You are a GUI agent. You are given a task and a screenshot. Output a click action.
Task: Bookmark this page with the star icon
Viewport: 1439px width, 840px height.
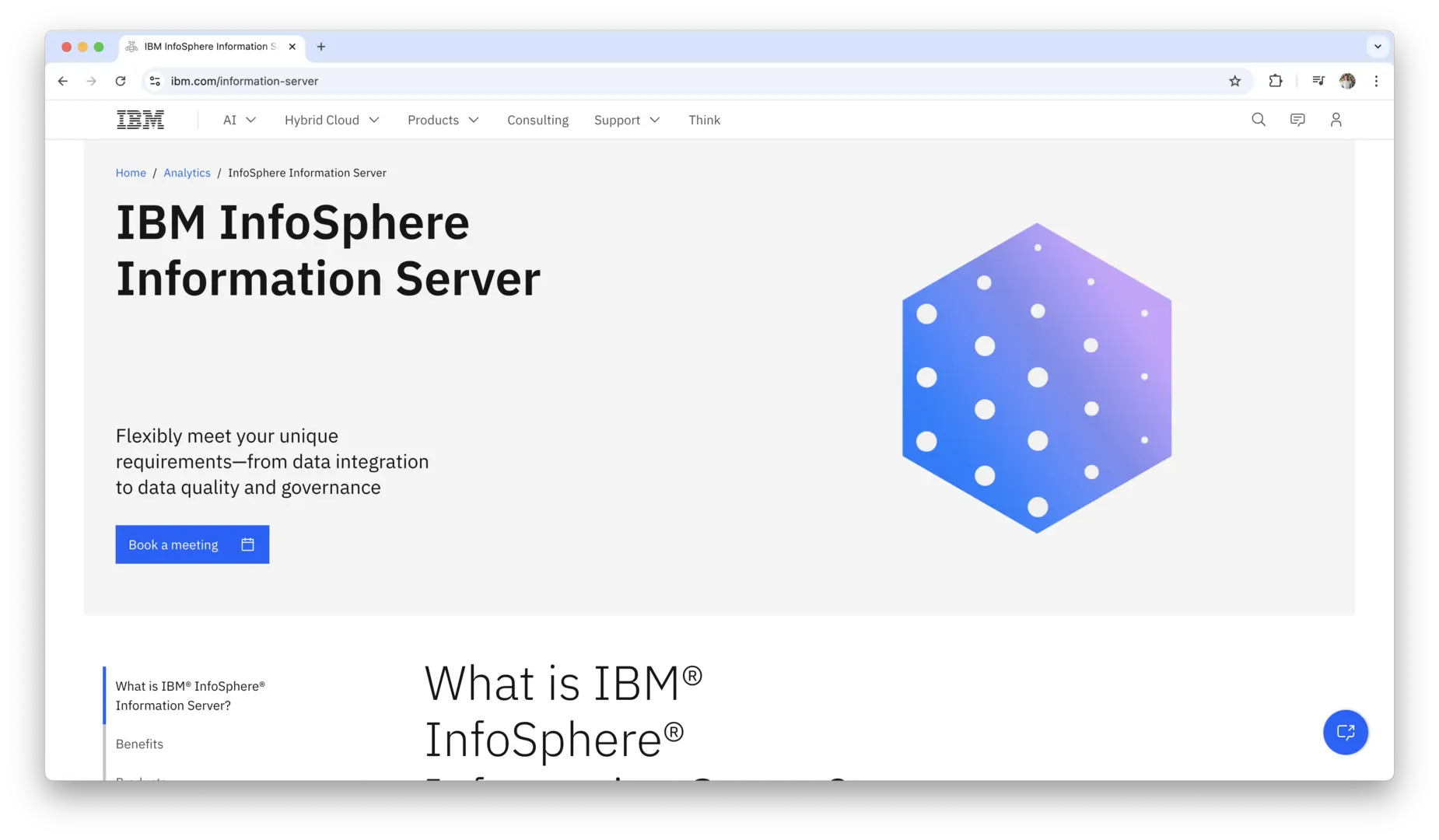pyautogui.click(x=1235, y=81)
